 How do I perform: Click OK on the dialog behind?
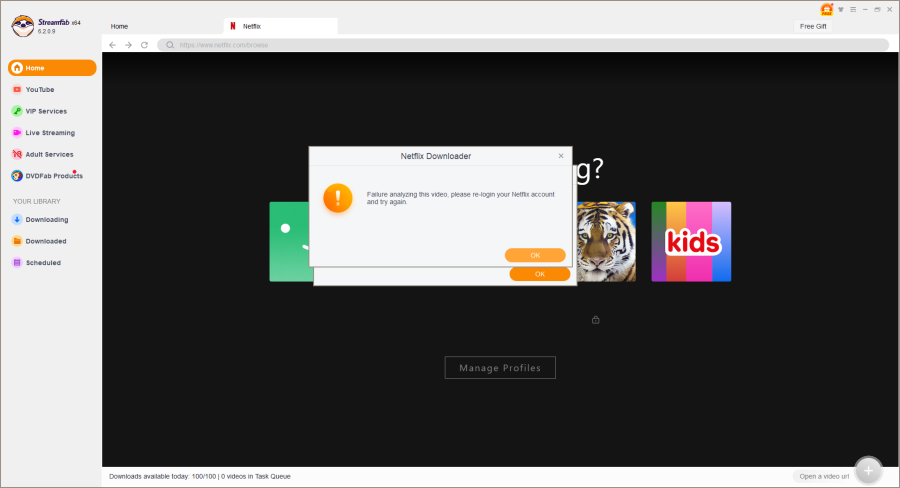click(x=540, y=274)
